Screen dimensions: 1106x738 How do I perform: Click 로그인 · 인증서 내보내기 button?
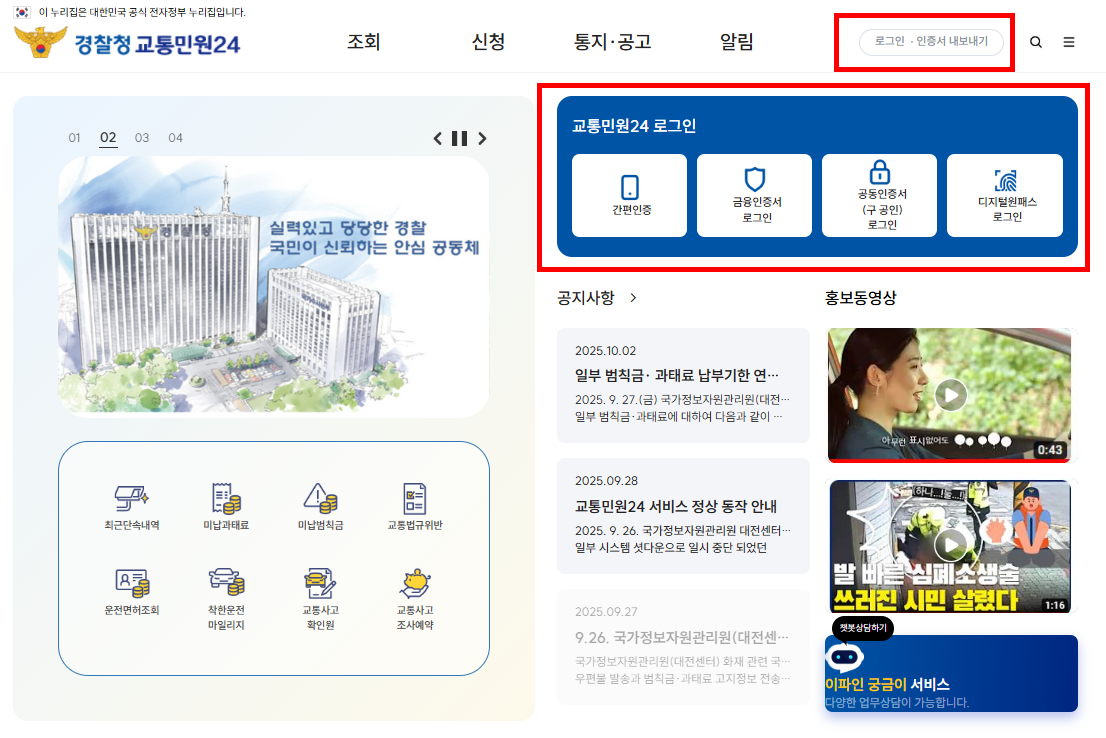coord(931,42)
